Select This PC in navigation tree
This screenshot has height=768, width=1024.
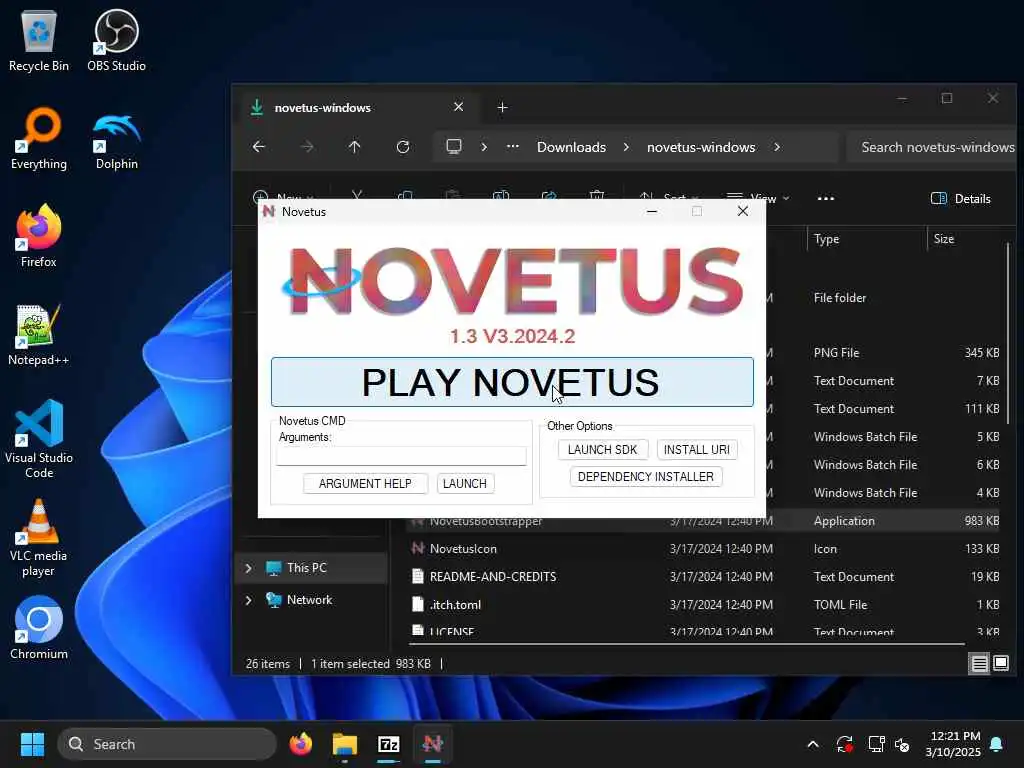[306, 568]
